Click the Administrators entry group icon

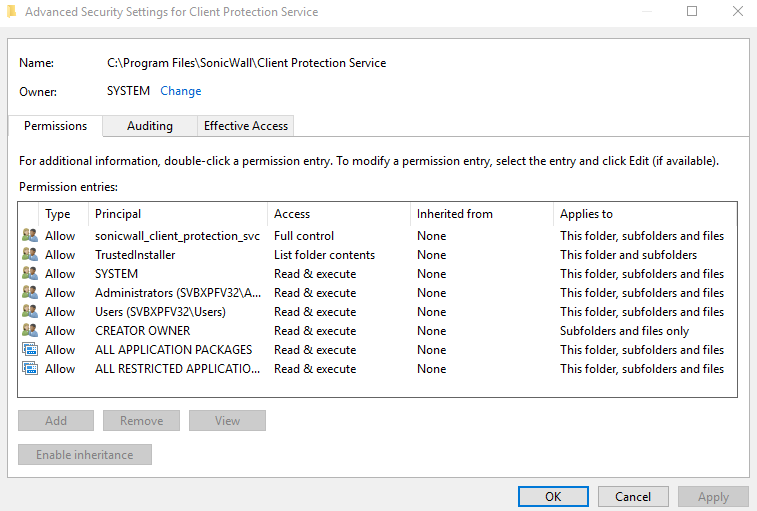29,293
